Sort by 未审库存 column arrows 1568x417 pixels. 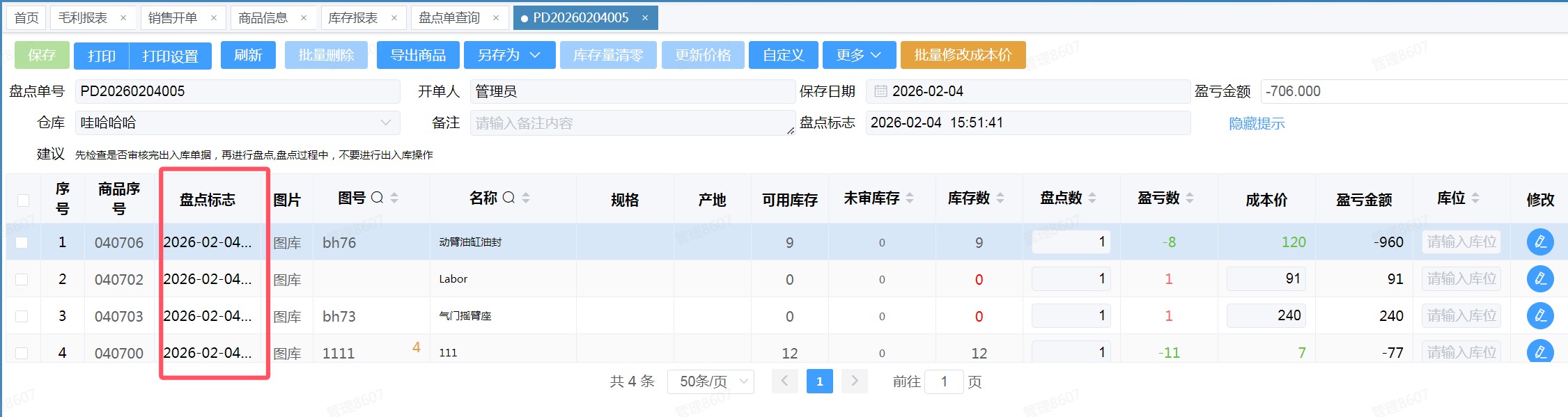point(910,198)
